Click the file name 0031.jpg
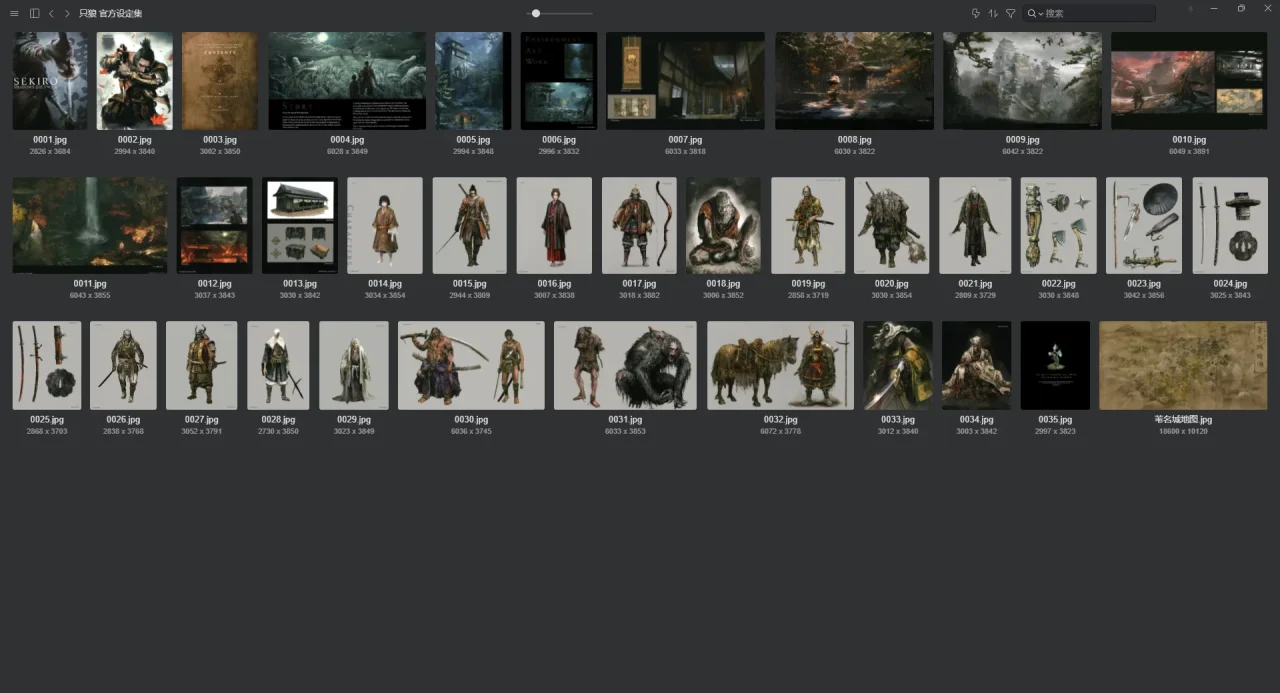 pyautogui.click(x=626, y=420)
